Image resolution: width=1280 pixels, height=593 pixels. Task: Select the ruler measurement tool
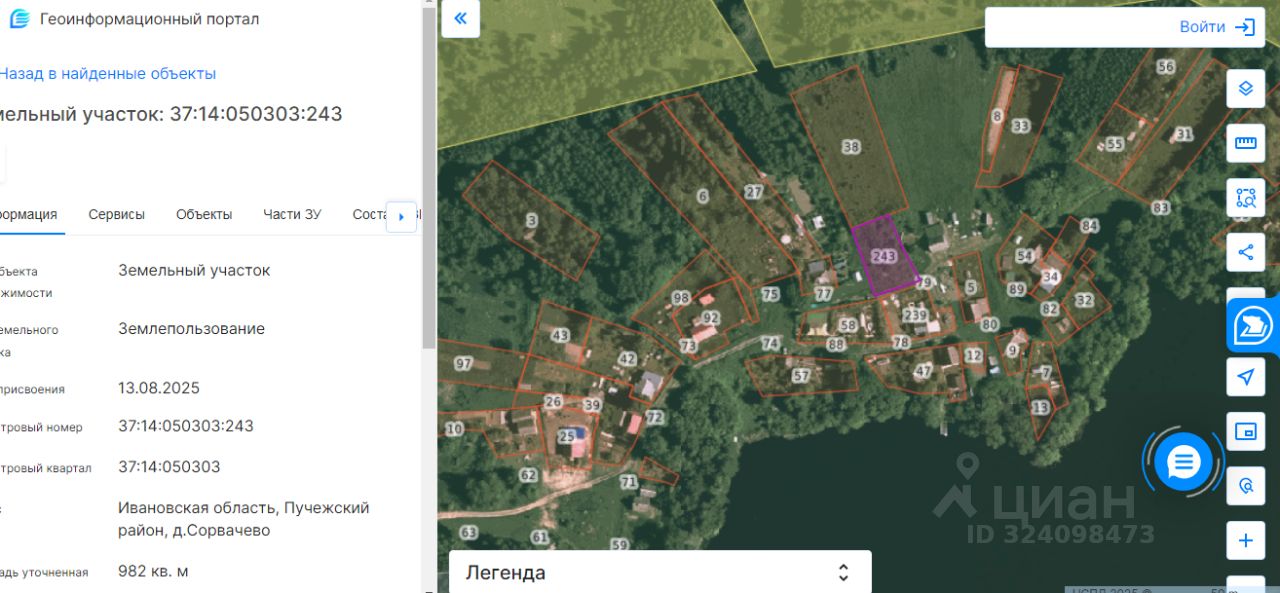1246,143
